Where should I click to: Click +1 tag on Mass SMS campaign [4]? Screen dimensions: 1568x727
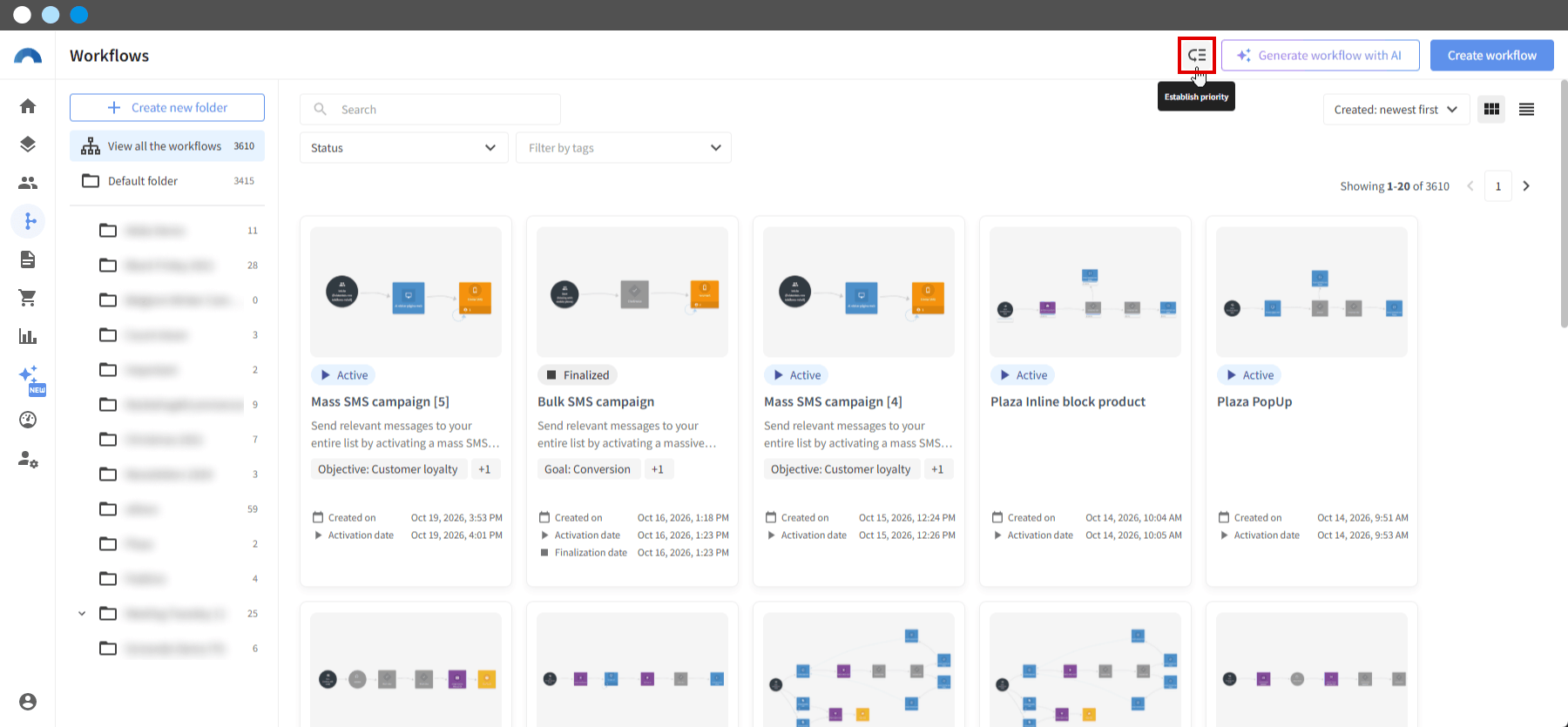937,469
